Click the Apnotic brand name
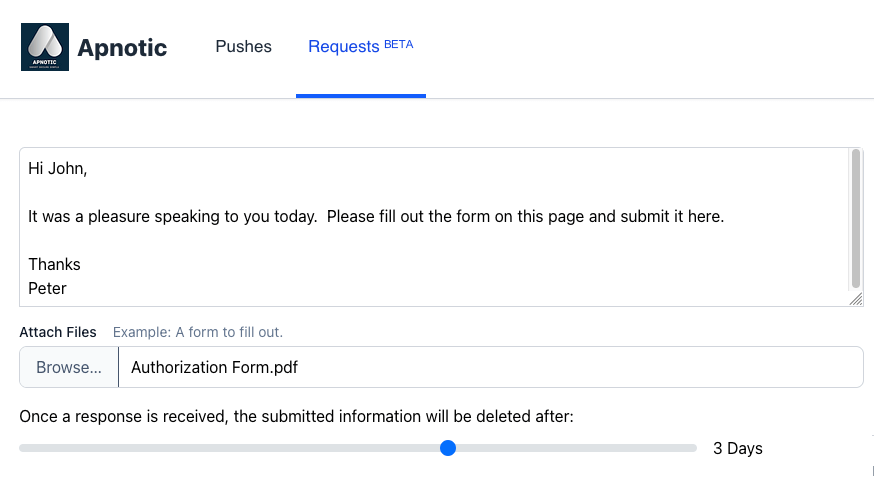Viewport: 874px width, 480px height. tap(122, 47)
